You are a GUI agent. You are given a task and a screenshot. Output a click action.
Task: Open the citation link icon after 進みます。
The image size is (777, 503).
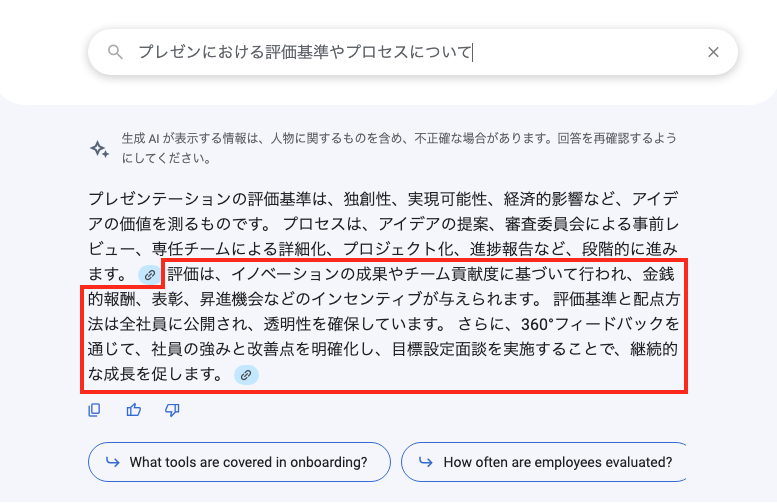pyautogui.click(x=150, y=275)
